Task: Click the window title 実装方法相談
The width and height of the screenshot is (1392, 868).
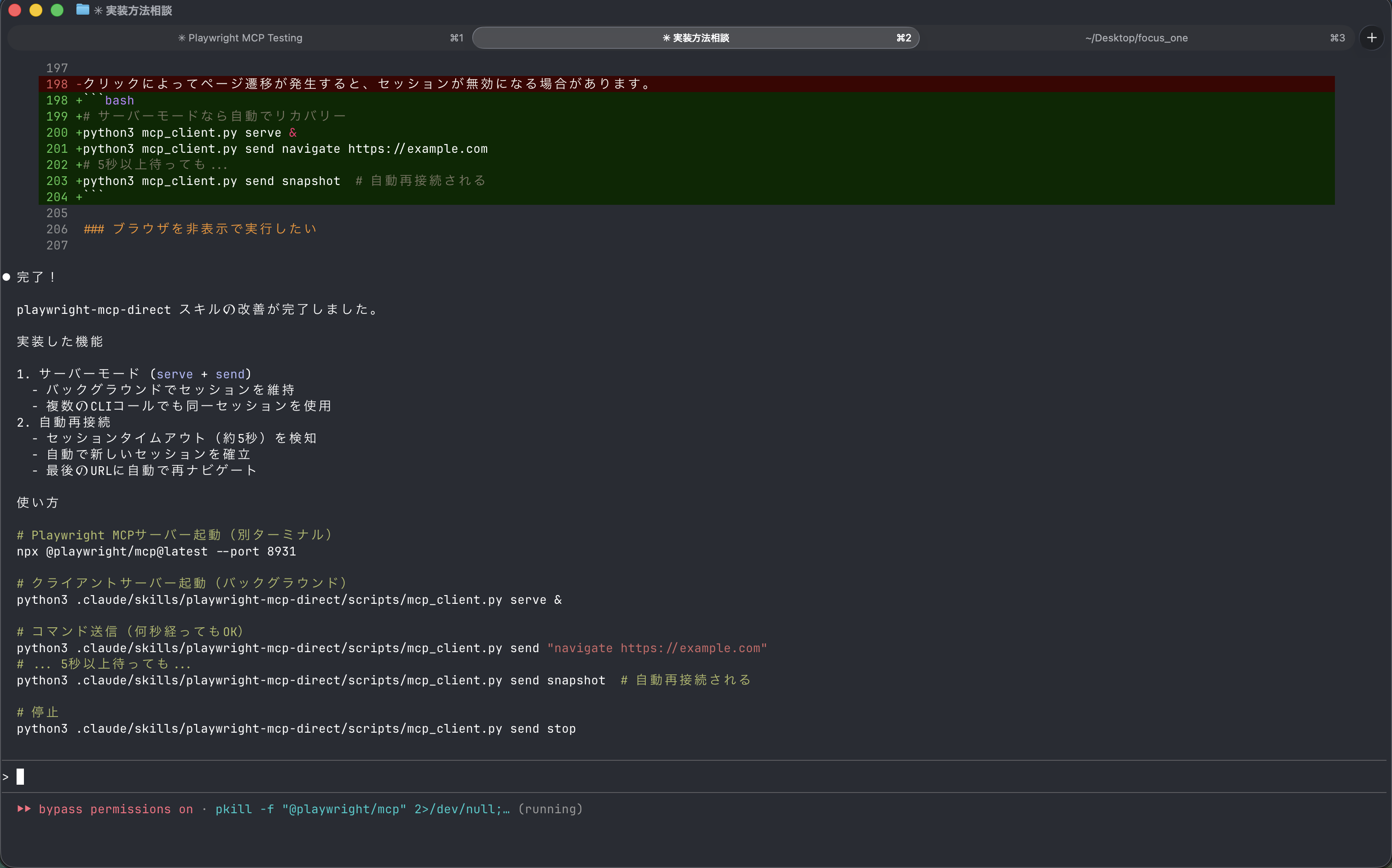Action: point(139,10)
